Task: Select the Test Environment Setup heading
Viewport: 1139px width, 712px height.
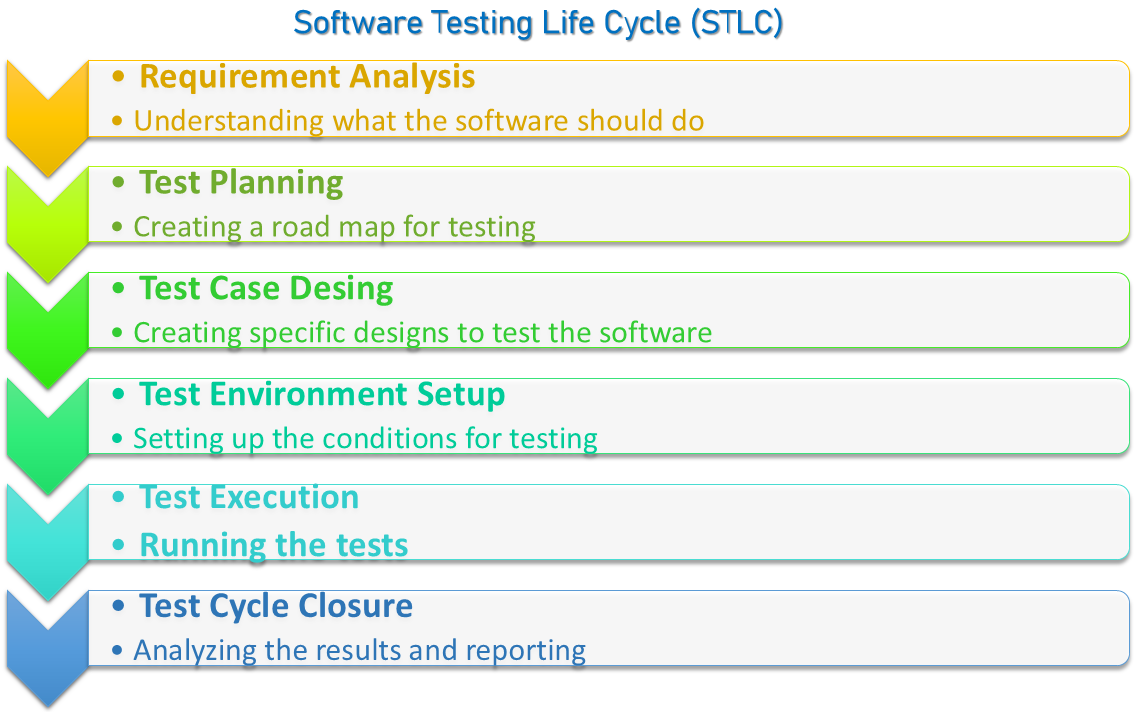Action: (x=322, y=394)
